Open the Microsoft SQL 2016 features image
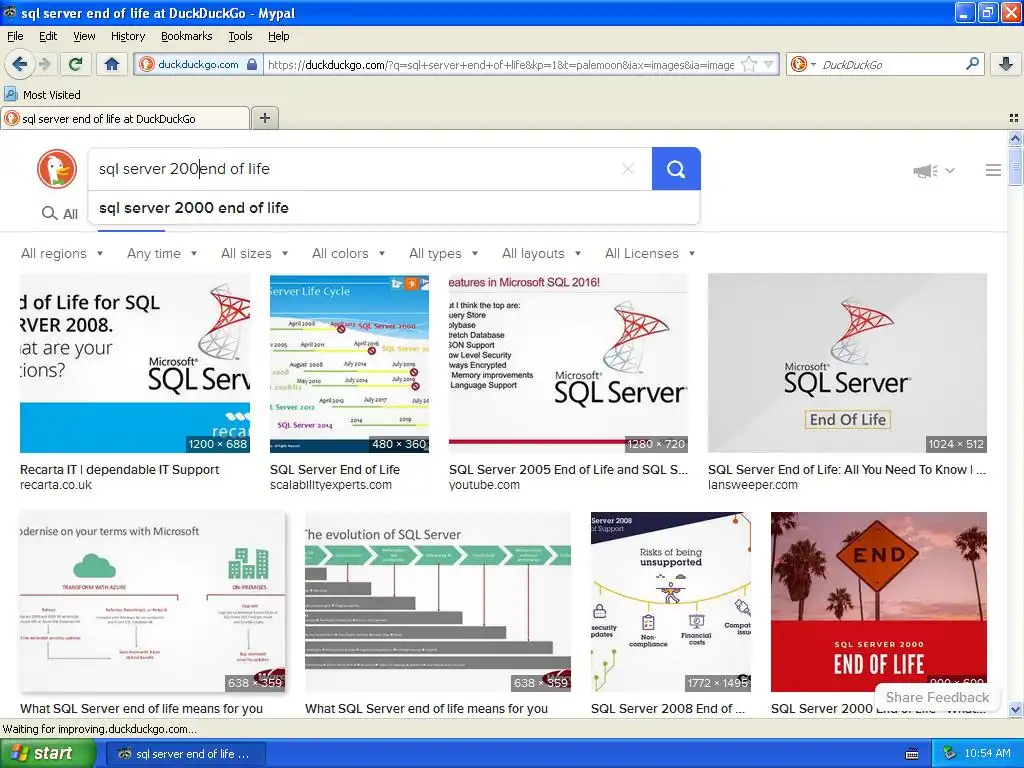The width and height of the screenshot is (1024, 768). tap(568, 363)
